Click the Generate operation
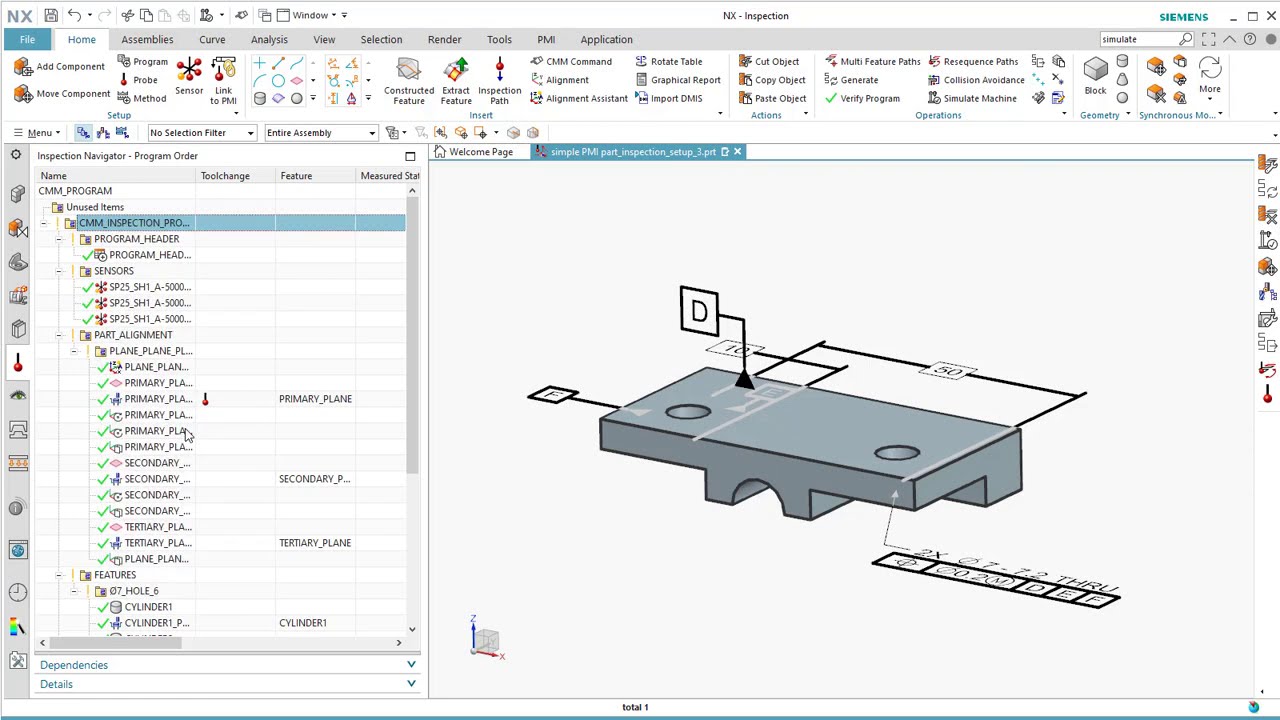The image size is (1280, 720). (x=851, y=80)
